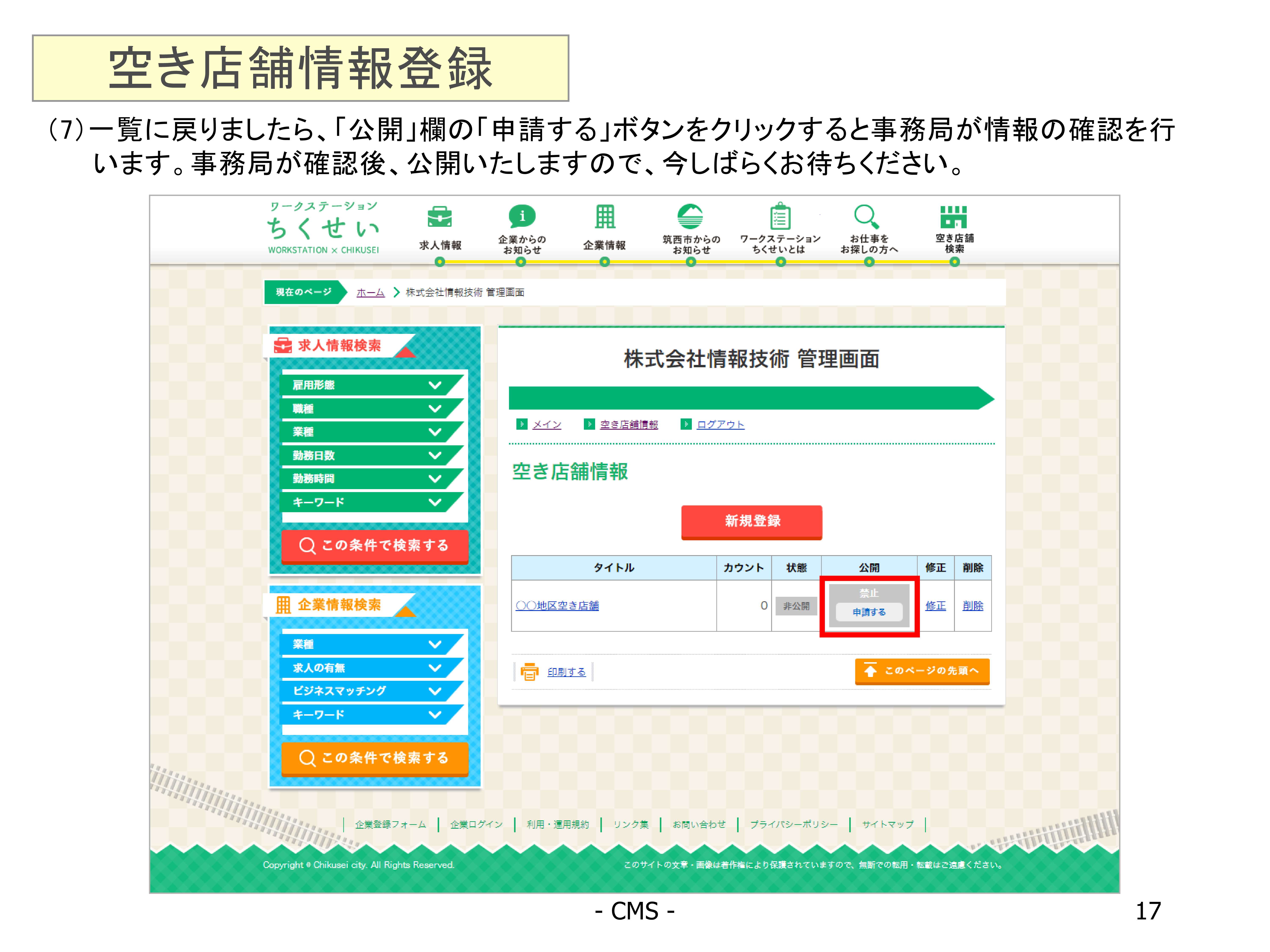Screen dimensions: 1270x952
Task: Open the 空き店舗検索 shop icon
Action: tap(954, 217)
